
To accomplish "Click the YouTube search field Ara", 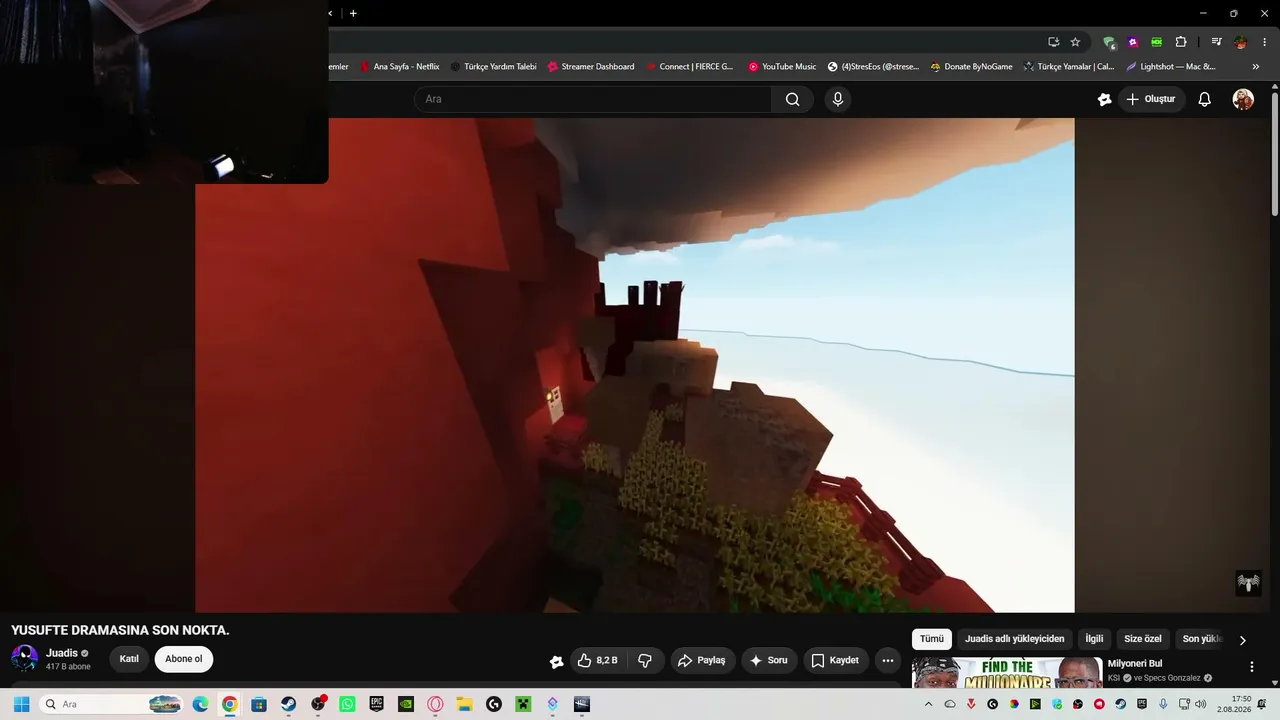I will tap(593, 99).
